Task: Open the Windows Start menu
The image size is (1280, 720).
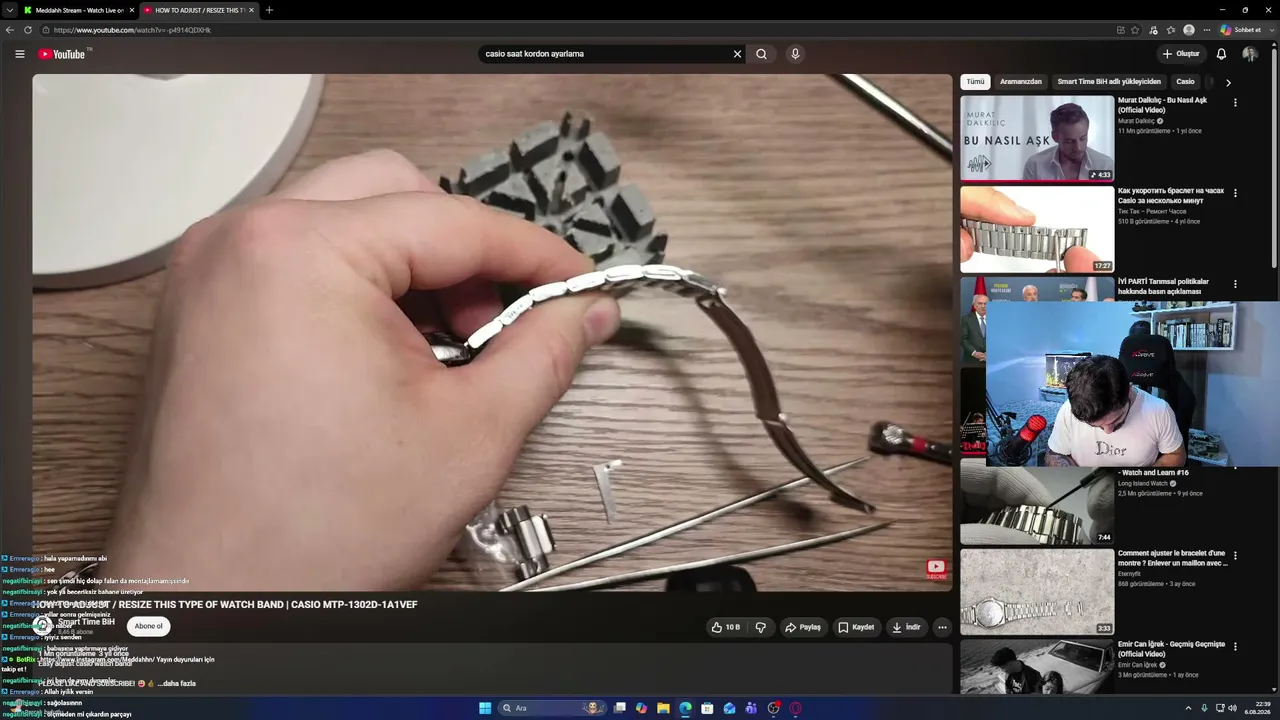Action: coord(485,708)
